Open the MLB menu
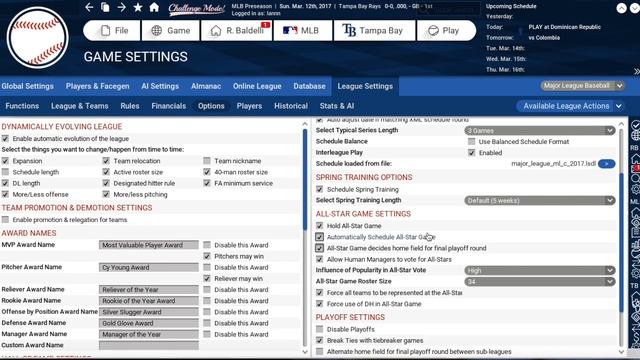The image size is (640, 360). coord(302,31)
